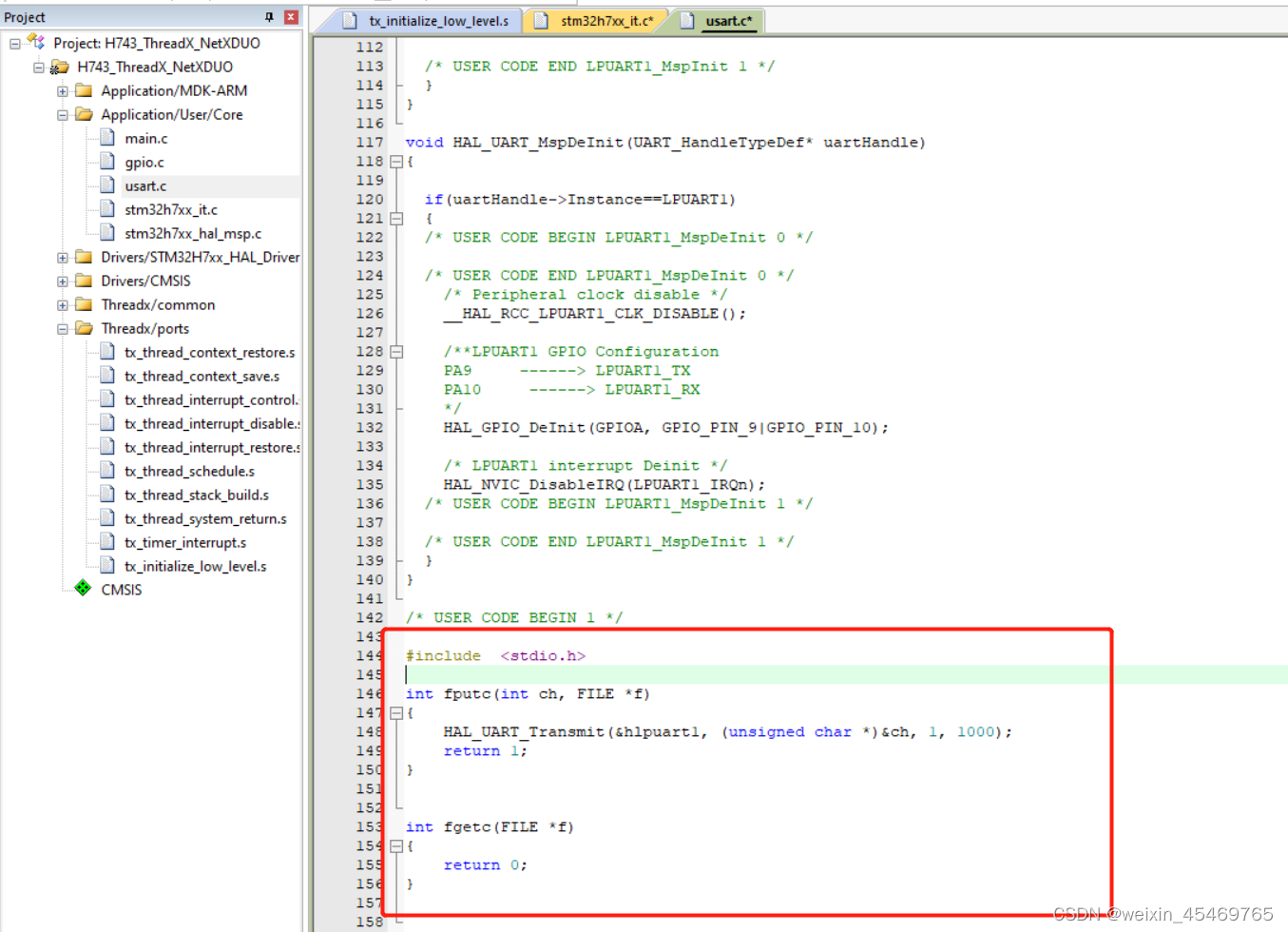The image size is (1288, 932).
Task: Click the pin icon of Project panel
Action: pyautogui.click(x=269, y=17)
